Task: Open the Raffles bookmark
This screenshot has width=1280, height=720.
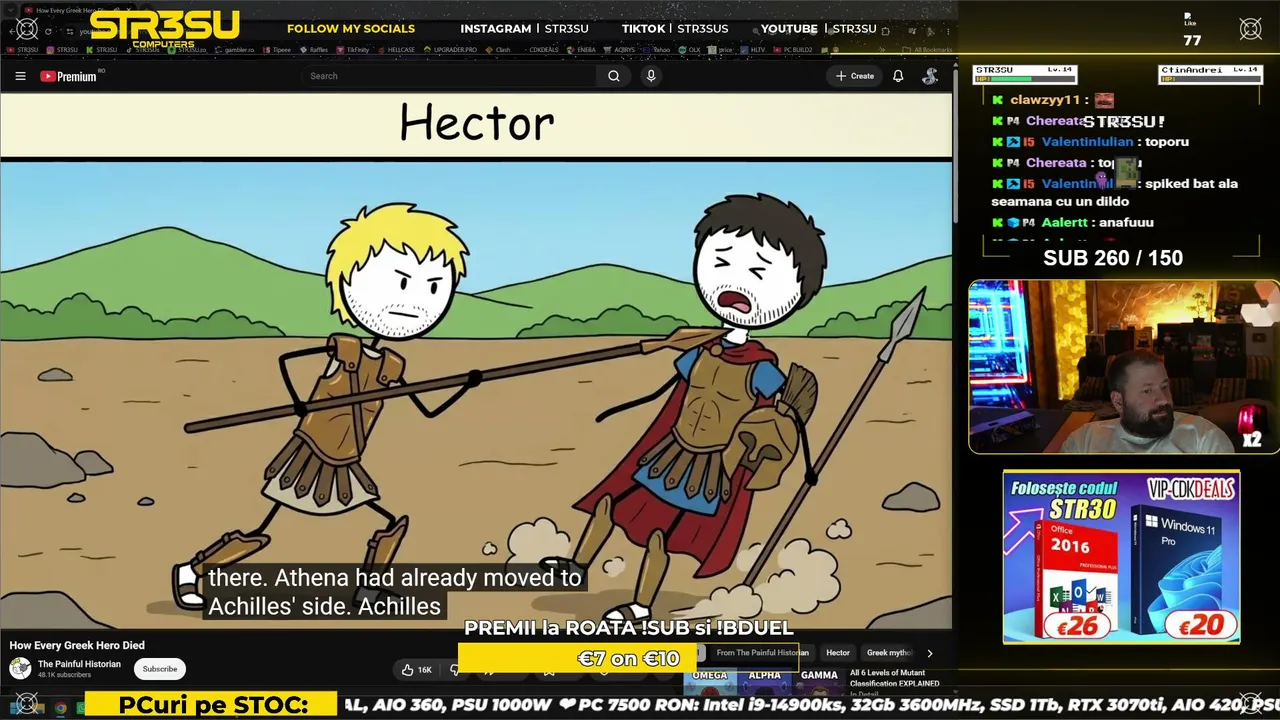Action: pyautogui.click(x=315, y=50)
